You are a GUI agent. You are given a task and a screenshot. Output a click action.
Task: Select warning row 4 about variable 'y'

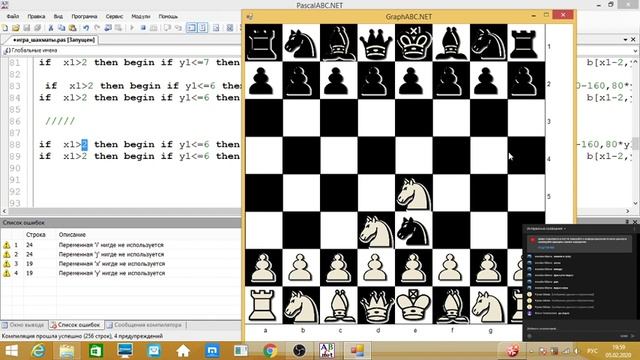(121, 273)
